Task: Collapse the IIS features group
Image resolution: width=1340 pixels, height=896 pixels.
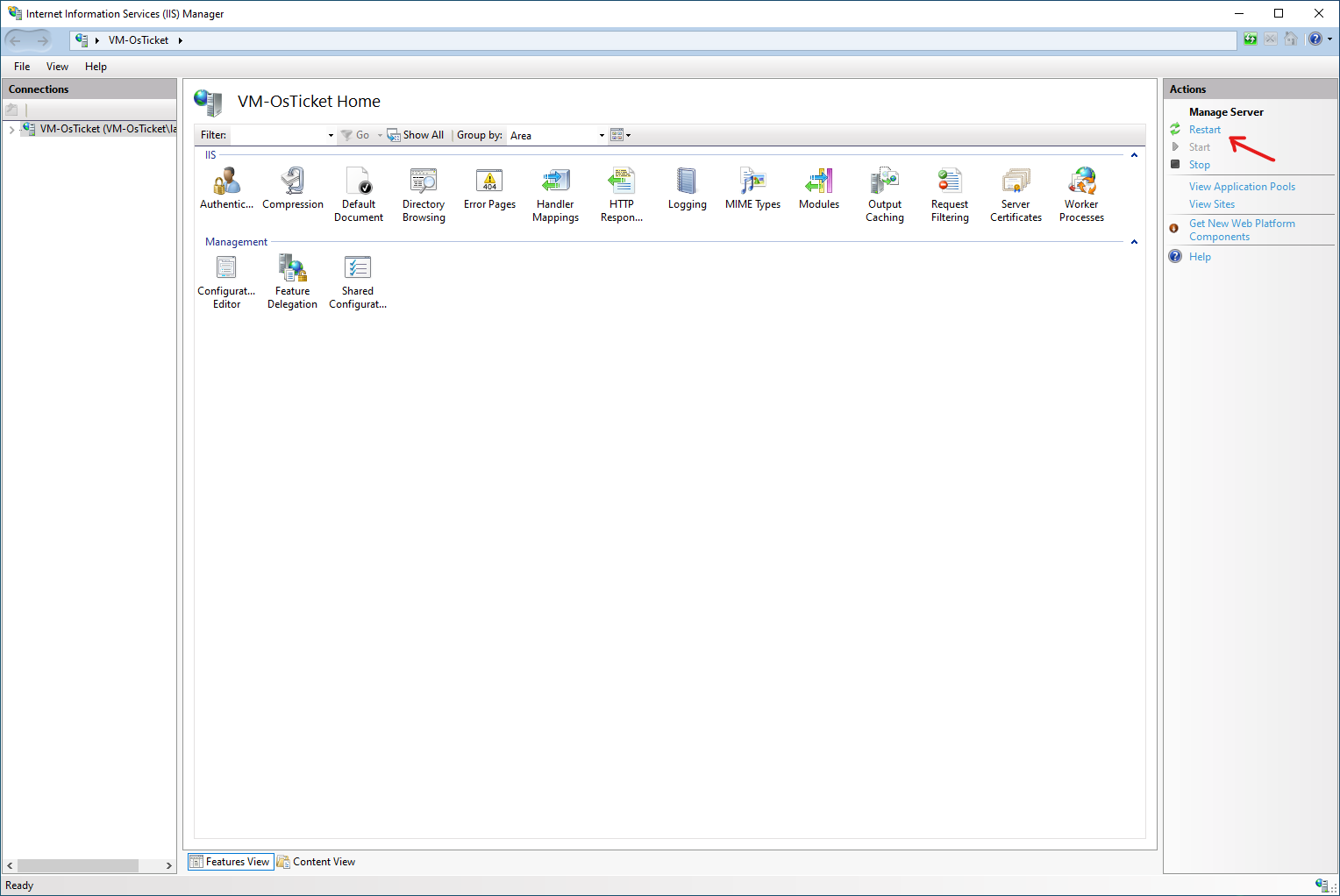Action: point(1134,155)
